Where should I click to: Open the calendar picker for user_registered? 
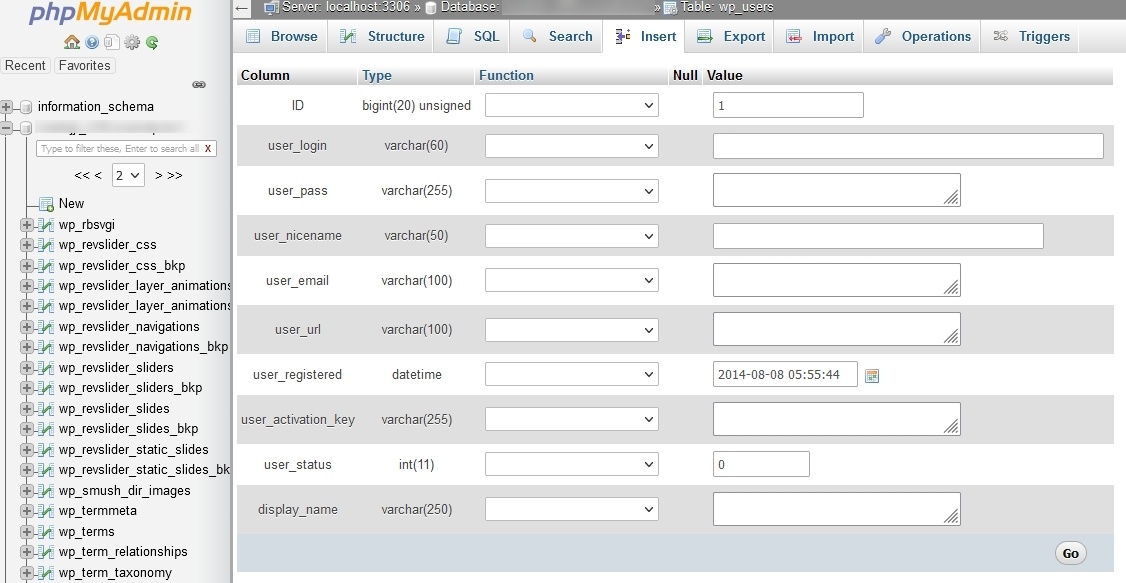[x=872, y=375]
